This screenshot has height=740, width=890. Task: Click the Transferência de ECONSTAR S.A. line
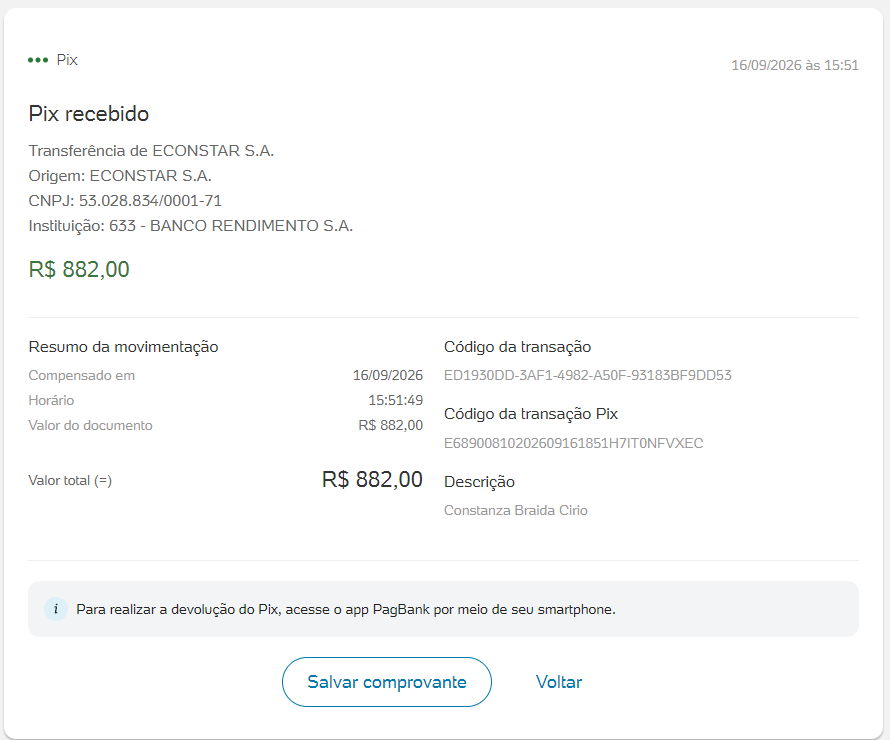(152, 151)
